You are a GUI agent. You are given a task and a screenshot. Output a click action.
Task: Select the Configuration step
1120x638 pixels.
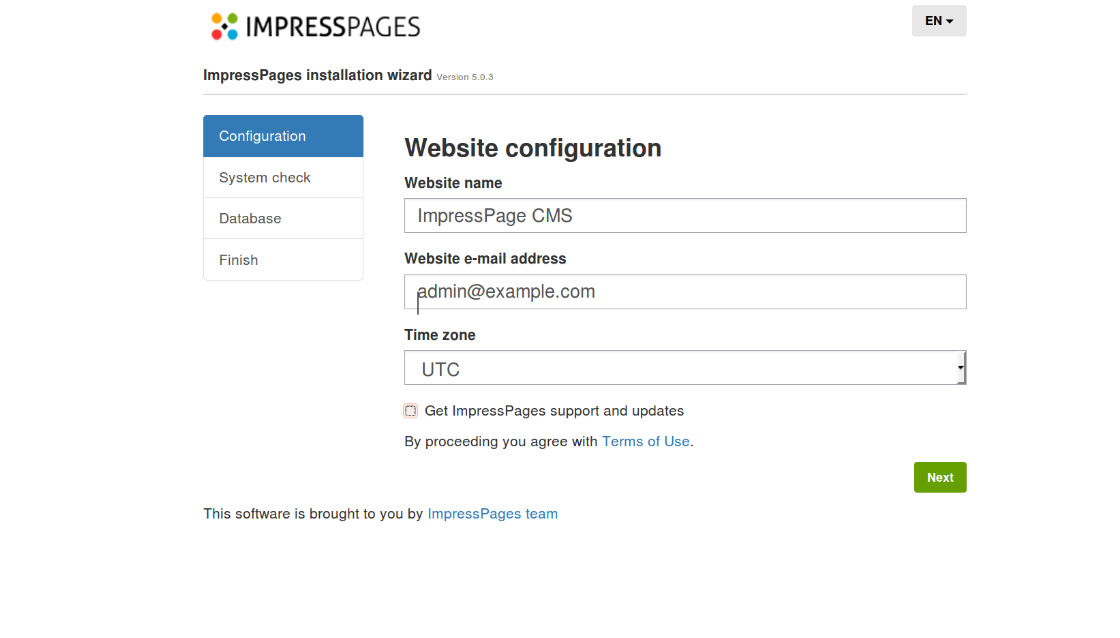(262, 136)
